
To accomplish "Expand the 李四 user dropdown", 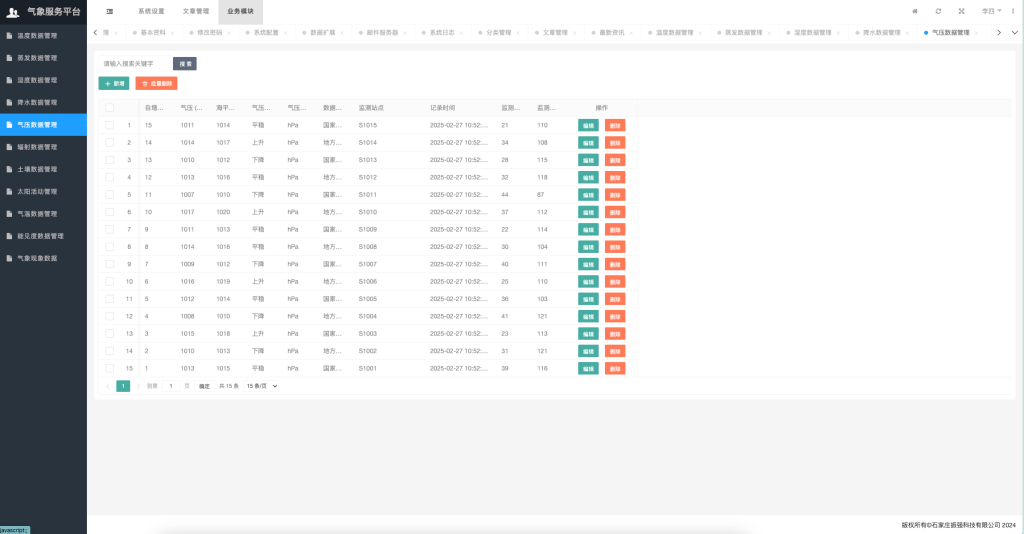I will [x=991, y=11].
